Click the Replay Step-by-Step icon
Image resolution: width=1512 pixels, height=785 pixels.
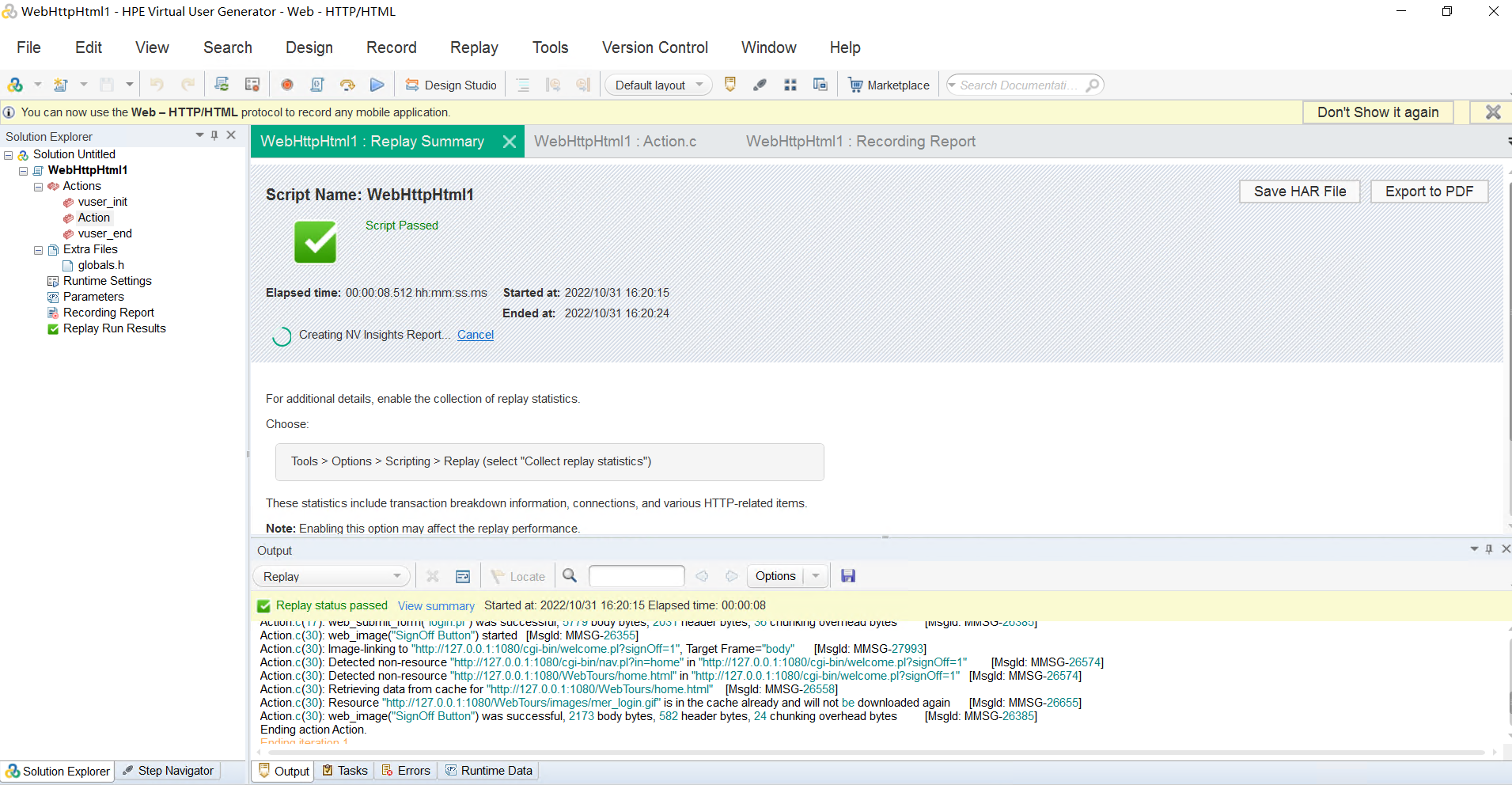(x=347, y=85)
